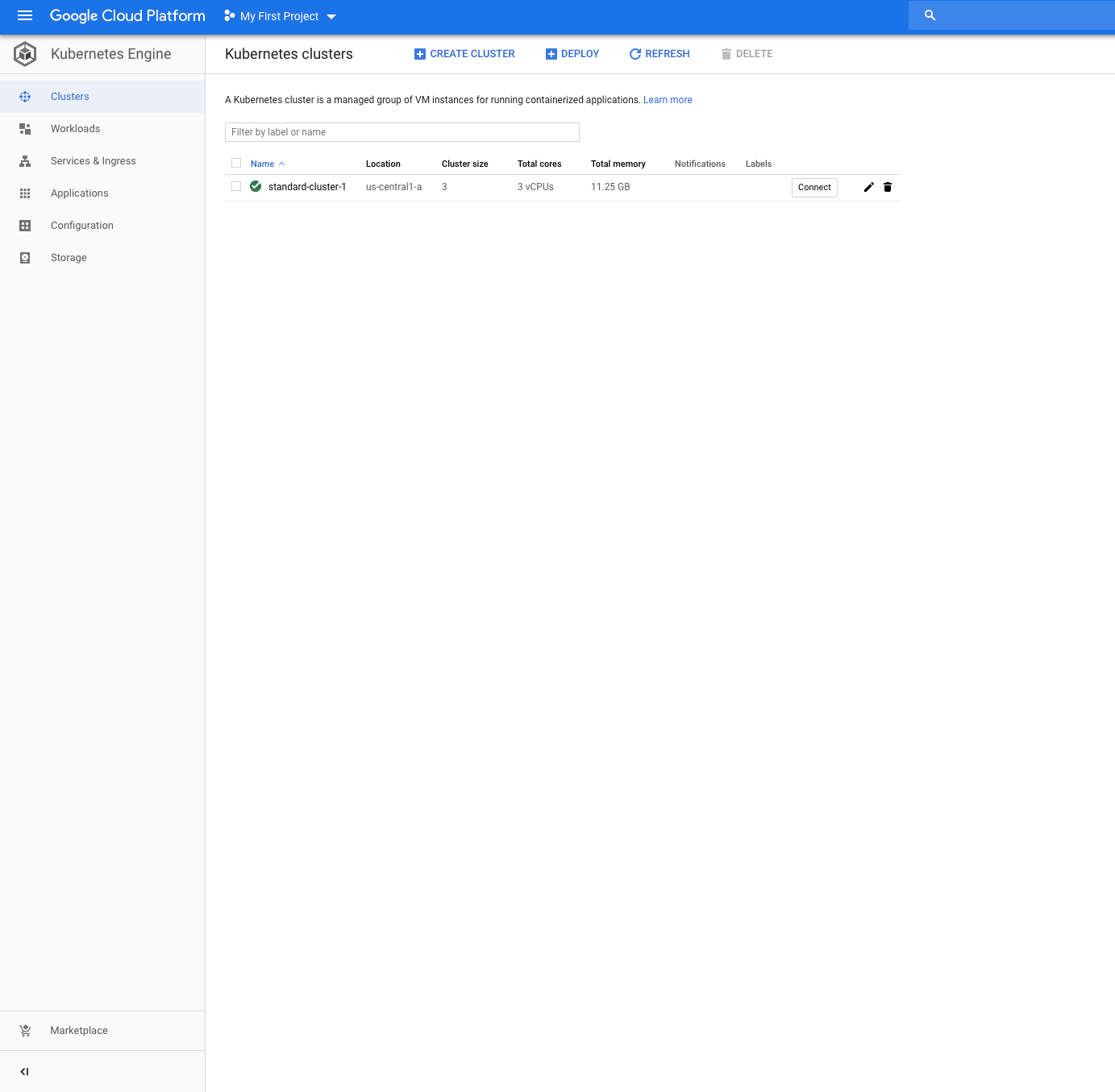Click the Location column header
1115x1092 pixels.
point(383,164)
